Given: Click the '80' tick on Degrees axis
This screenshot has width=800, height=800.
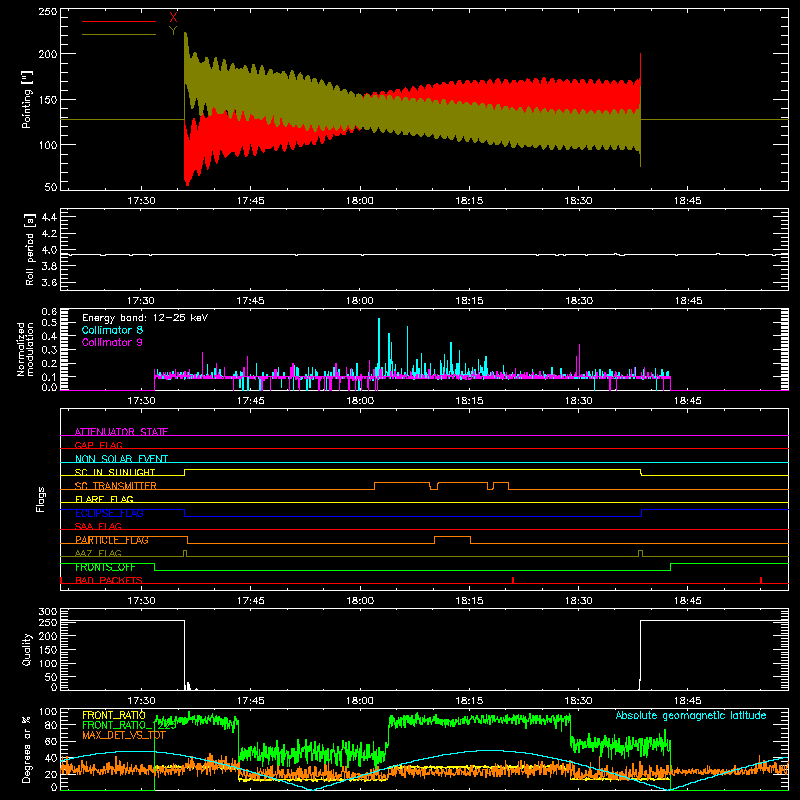Looking at the screenshot, I should click(x=51, y=725).
